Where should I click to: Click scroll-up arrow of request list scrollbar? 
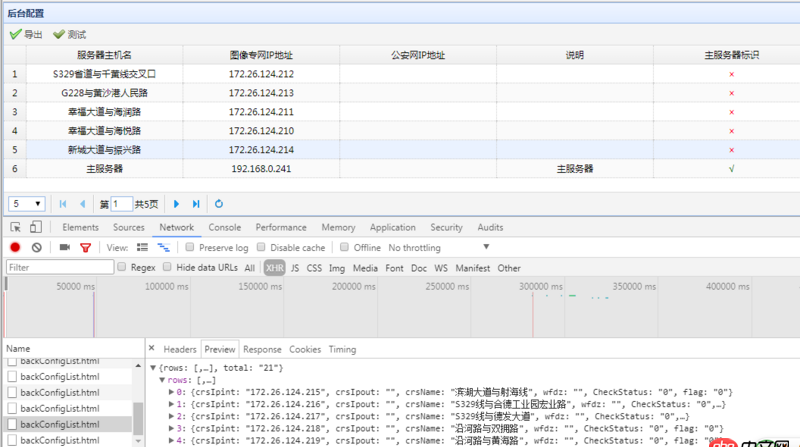(138, 366)
